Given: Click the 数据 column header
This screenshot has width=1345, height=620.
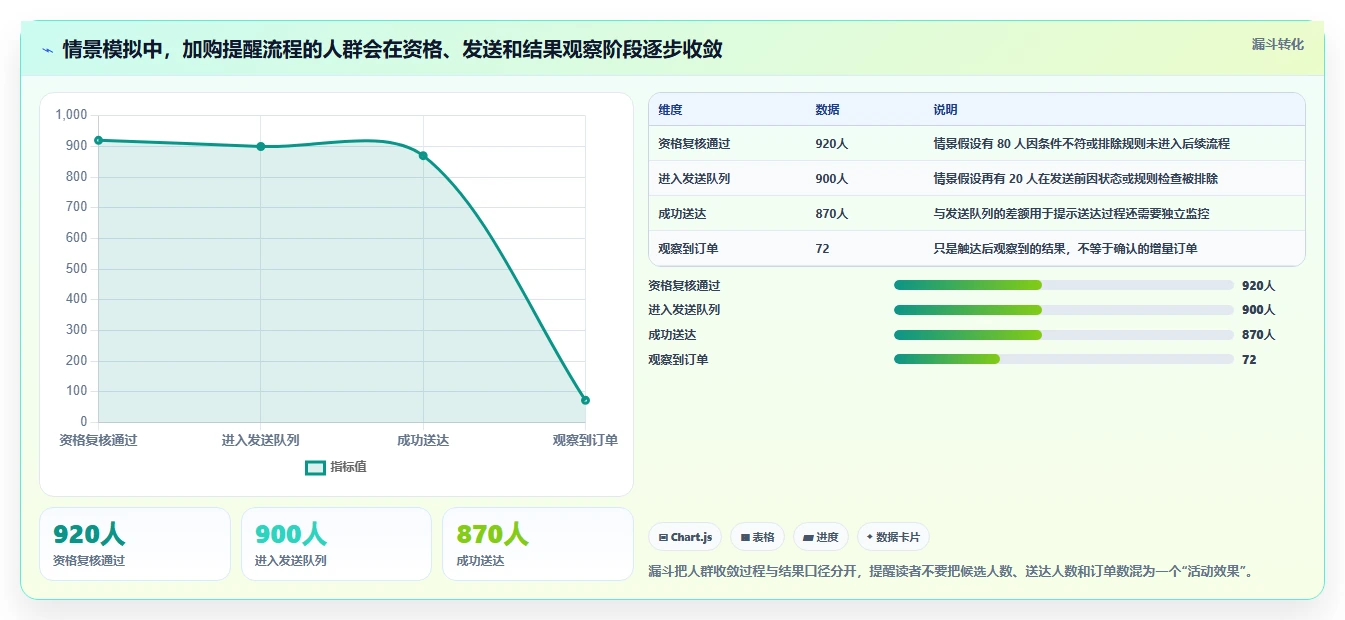Looking at the screenshot, I should pos(827,110).
